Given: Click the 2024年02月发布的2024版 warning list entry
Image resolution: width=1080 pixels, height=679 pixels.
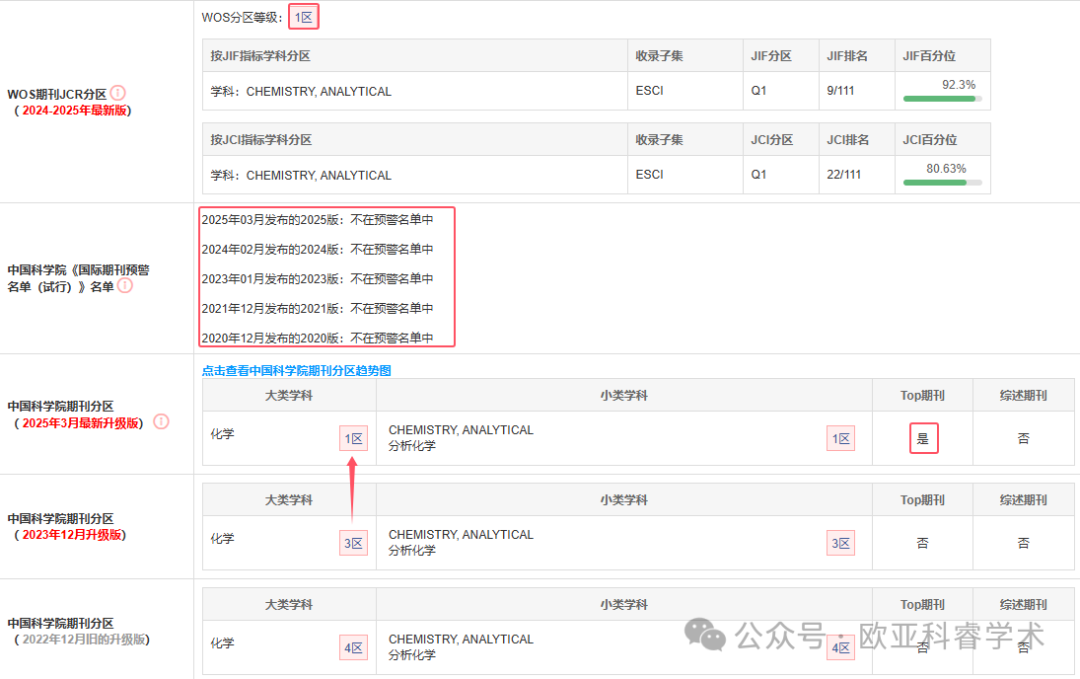Looking at the screenshot, I should click(318, 249).
